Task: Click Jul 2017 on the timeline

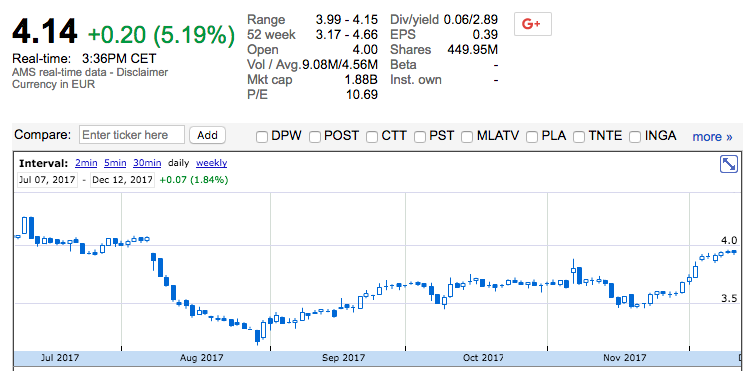Action: (x=60, y=358)
